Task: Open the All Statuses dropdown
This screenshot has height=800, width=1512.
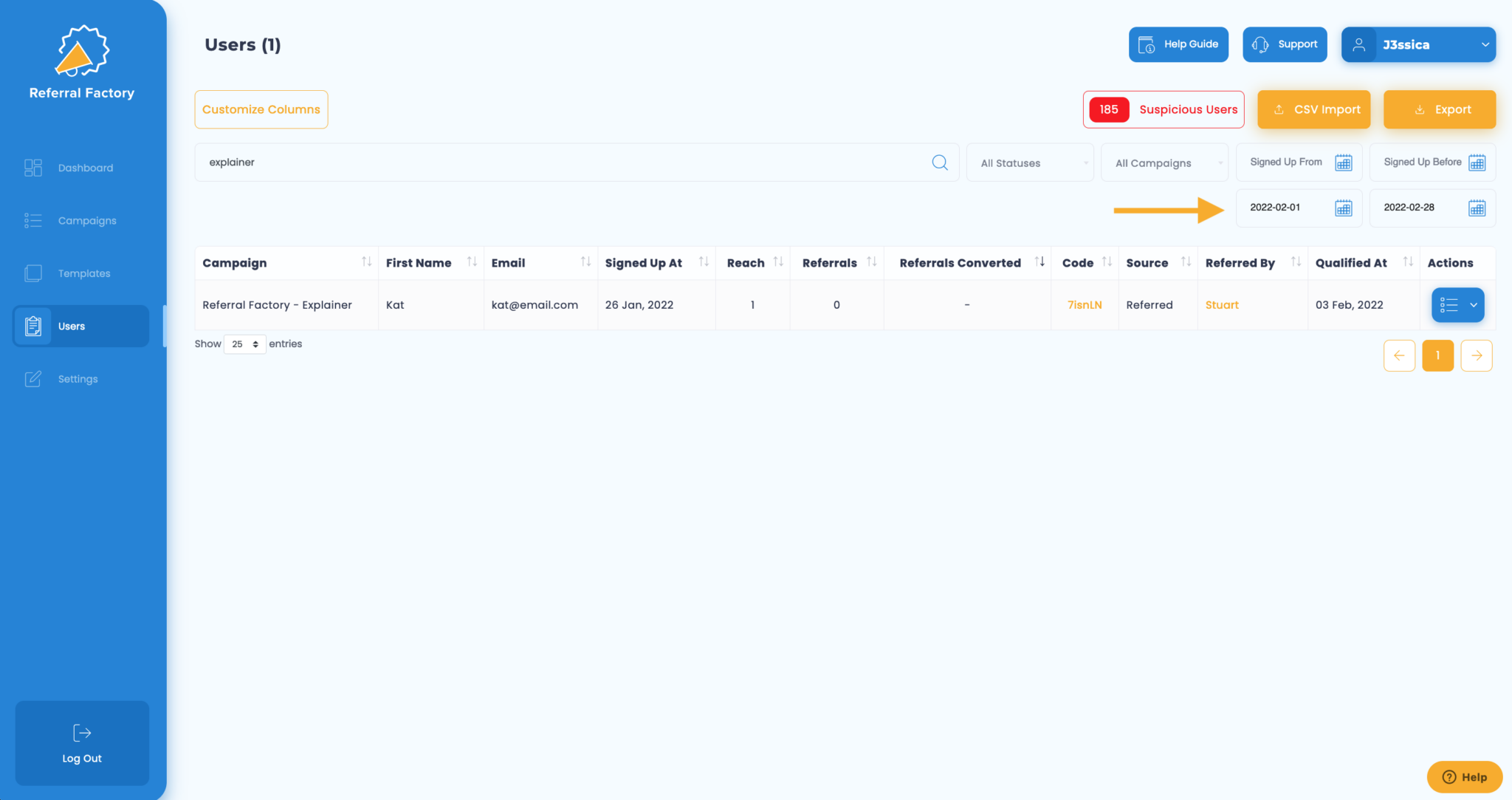Action: point(1031,163)
